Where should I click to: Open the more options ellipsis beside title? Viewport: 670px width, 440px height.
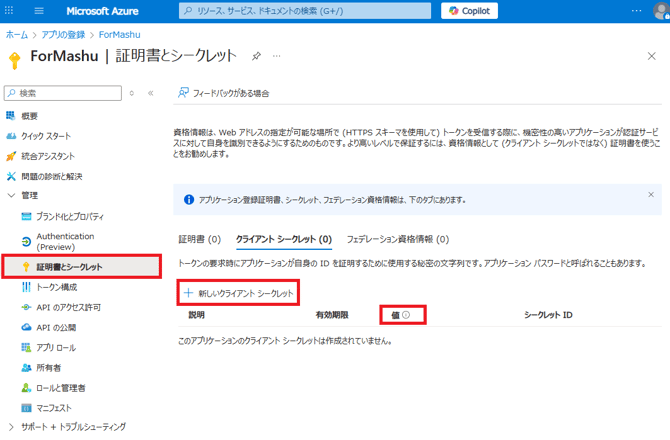(276, 56)
